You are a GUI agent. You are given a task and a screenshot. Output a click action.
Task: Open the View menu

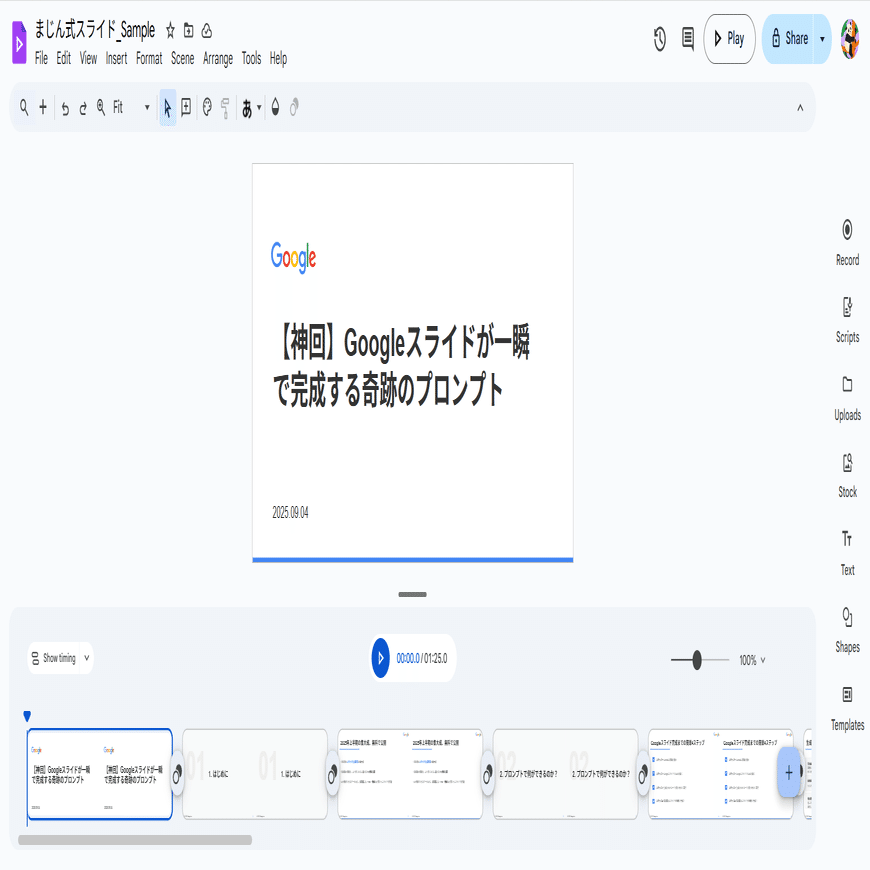point(88,58)
